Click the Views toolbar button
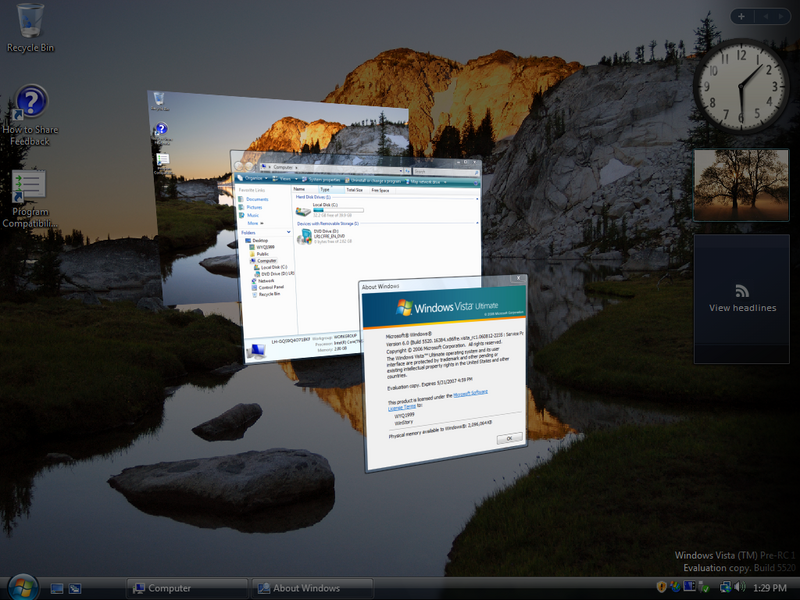This screenshot has width=800, height=600. pyautogui.click(x=283, y=179)
